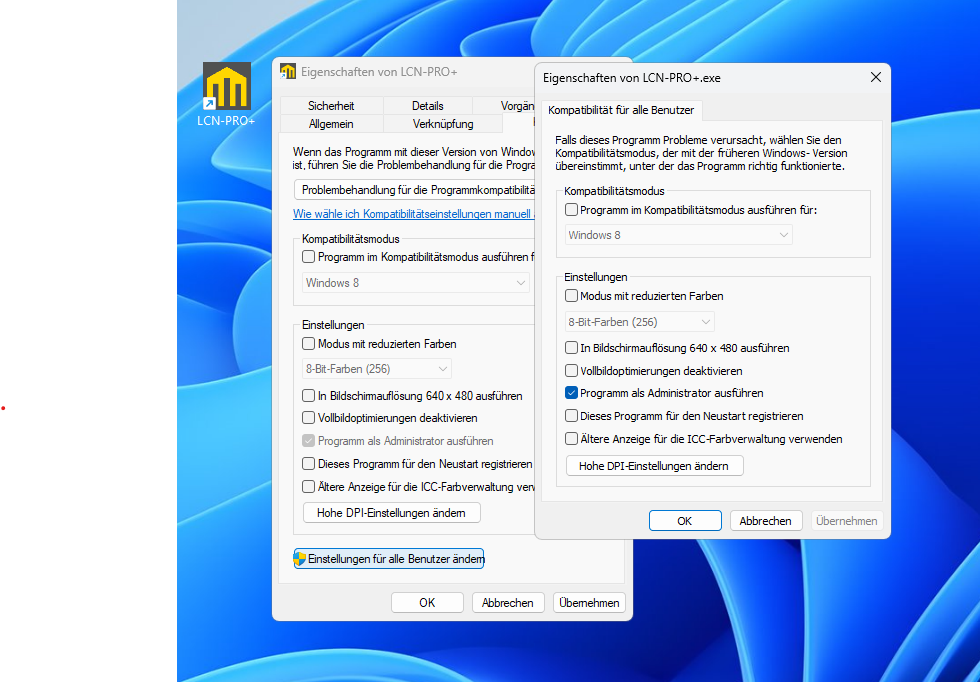Image resolution: width=980 pixels, height=682 pixels.
Task: Click title text Eigenschaften von LCN-PRO+ back window
Action: [379, 72]
